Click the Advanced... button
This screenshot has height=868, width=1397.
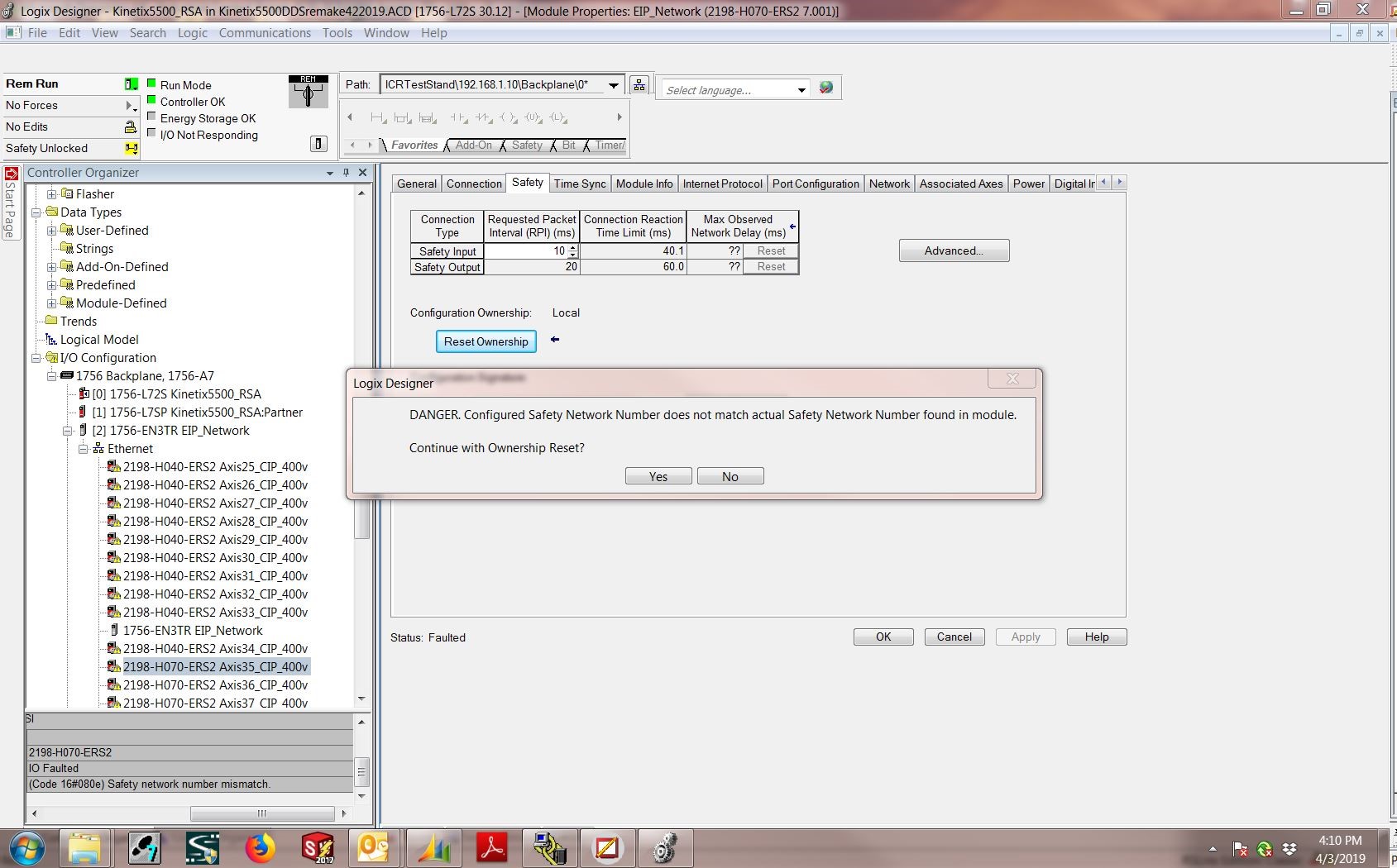(954, 250)
